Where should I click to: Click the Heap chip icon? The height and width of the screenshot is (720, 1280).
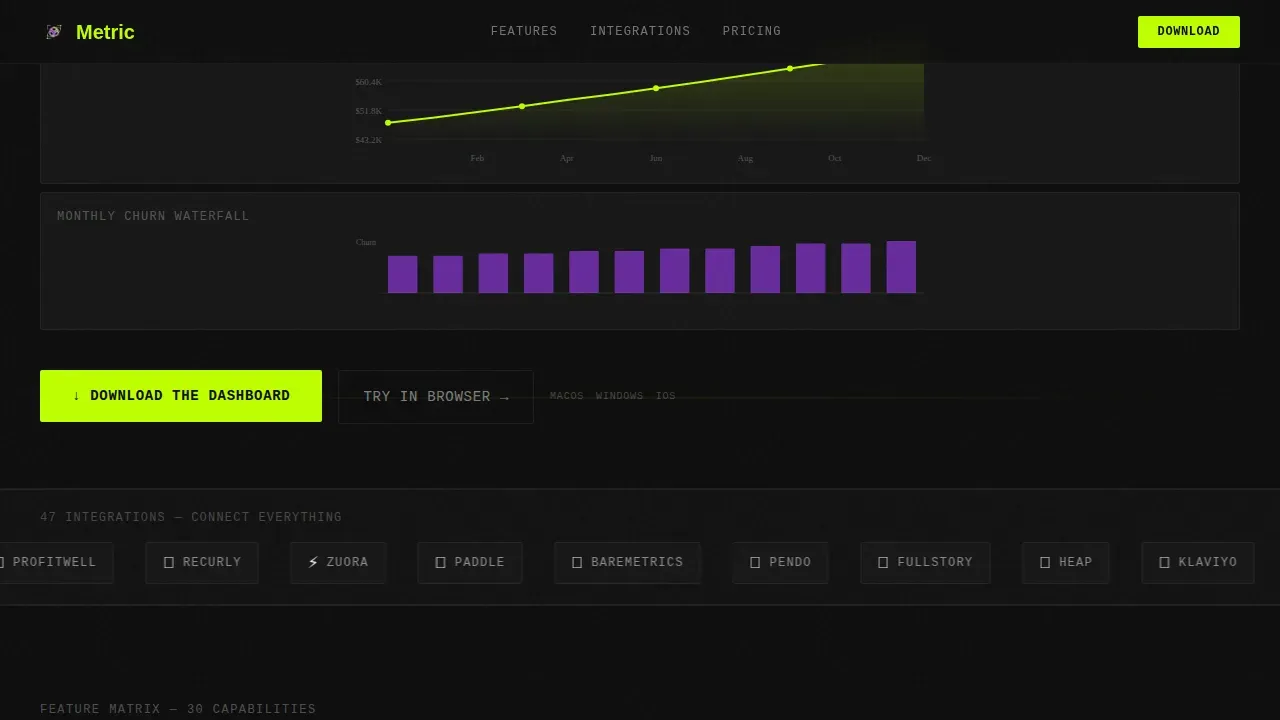click(x=1045, y=562)
